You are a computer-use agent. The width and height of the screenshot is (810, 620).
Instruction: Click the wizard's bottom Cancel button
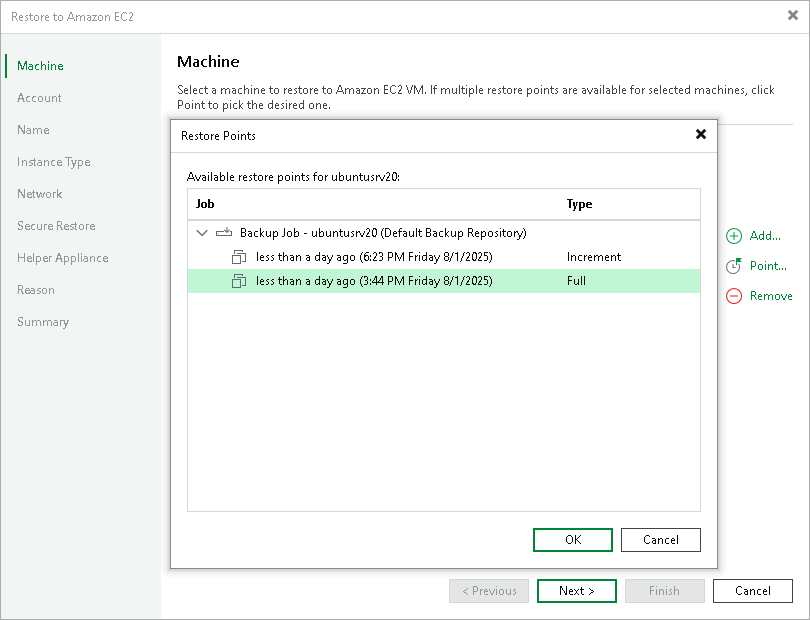[x=753, y=591]
